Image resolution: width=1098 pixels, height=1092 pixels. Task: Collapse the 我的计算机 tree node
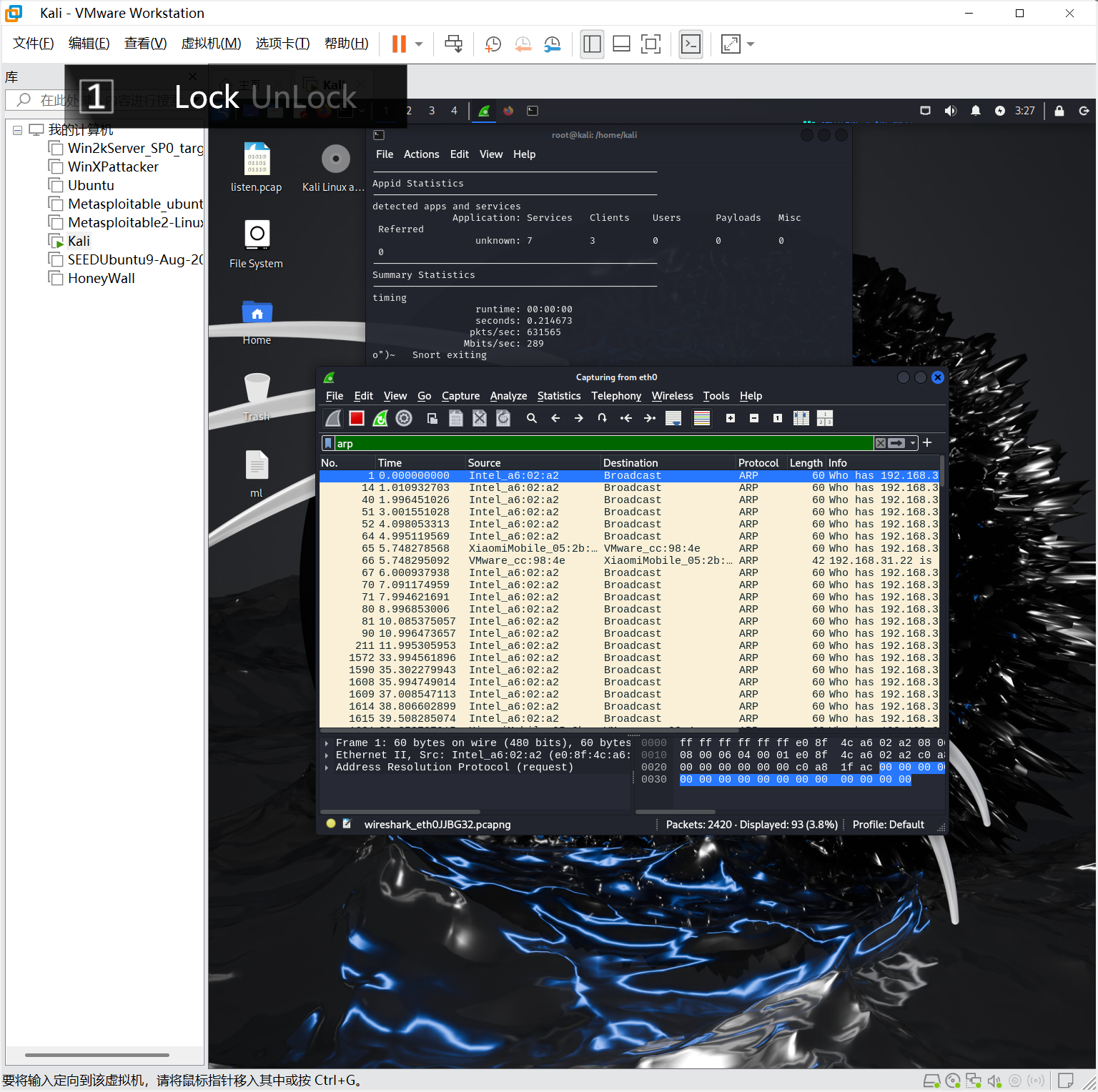pyautogui.click(x=17, y=130)
